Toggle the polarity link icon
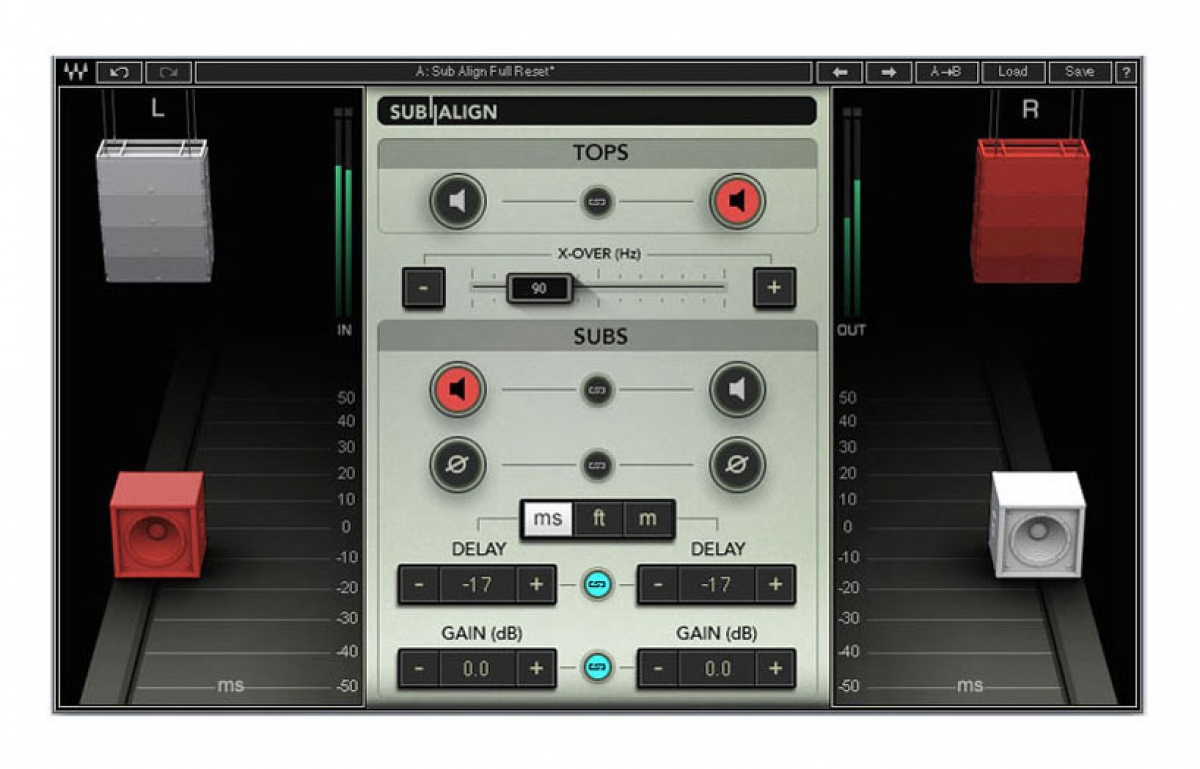The image size is (1200, 769). click(x=597, y=465)
